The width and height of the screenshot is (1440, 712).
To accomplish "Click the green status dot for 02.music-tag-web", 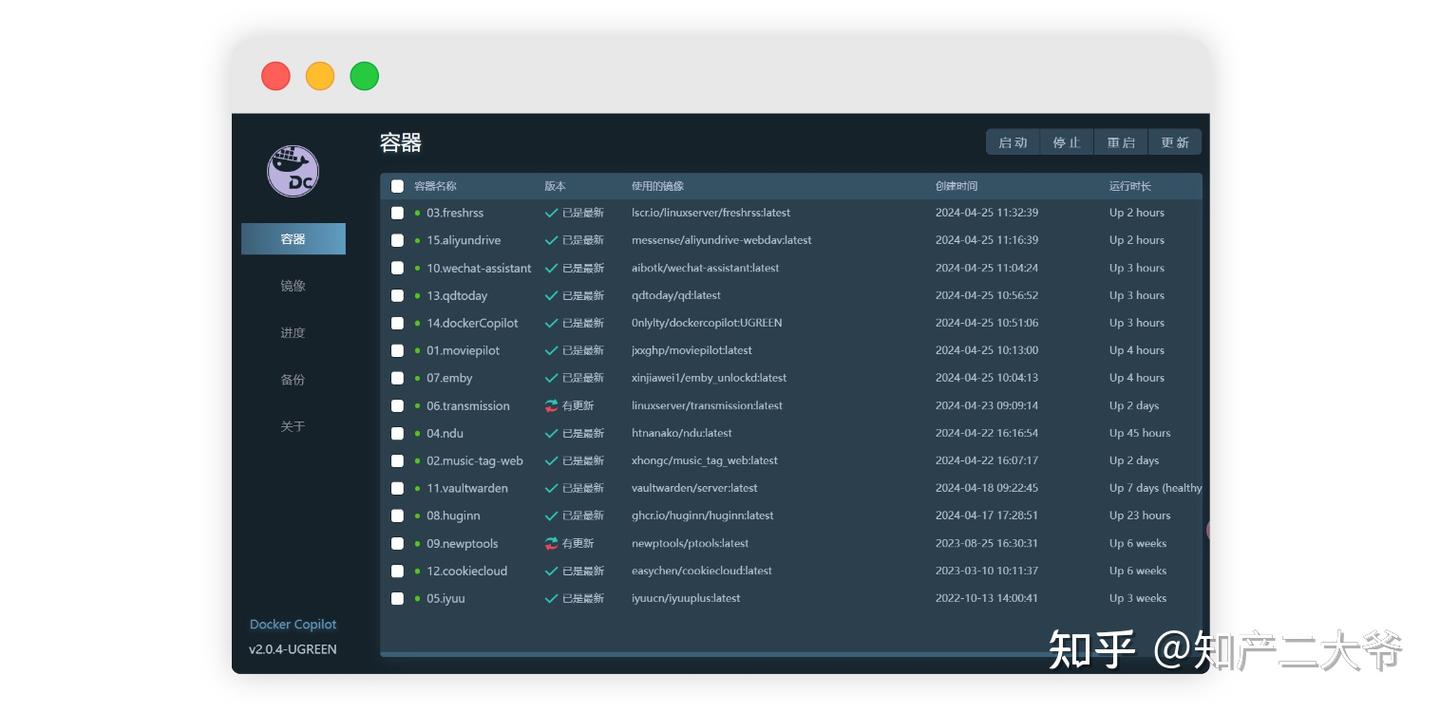I will [x=418, y=460].
